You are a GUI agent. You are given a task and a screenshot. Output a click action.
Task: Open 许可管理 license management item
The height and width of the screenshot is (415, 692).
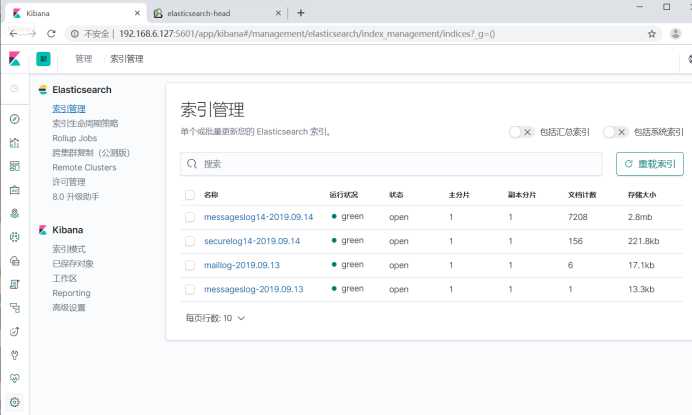[69, 182]
